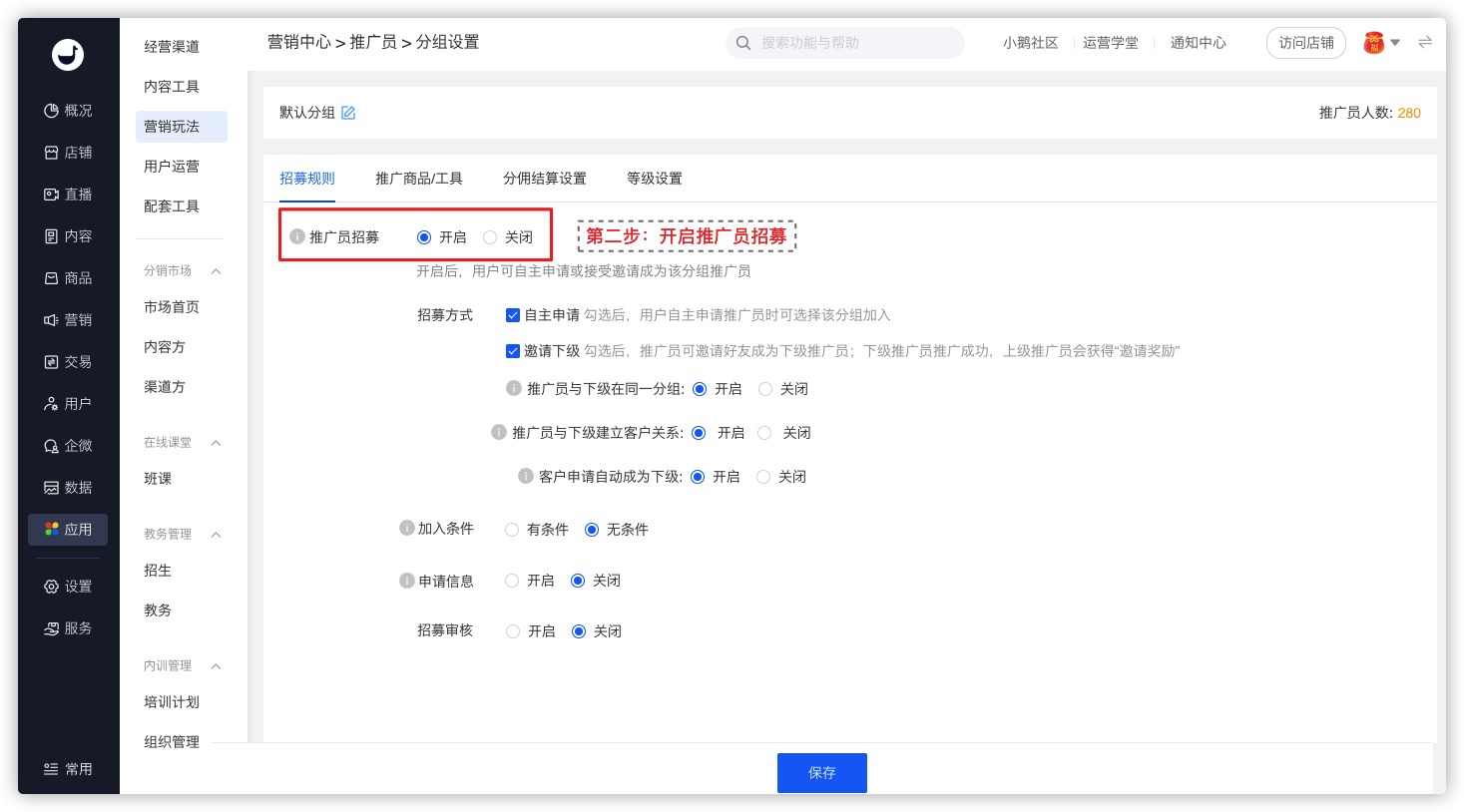Switch to the 分佣结算设置 tab

tap(544, 179)
